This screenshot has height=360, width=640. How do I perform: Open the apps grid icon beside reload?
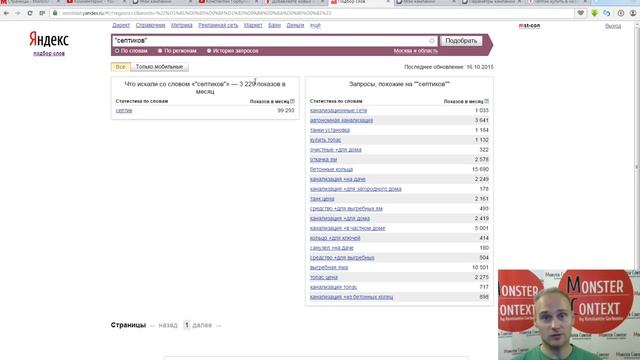[x=42, y=13]
